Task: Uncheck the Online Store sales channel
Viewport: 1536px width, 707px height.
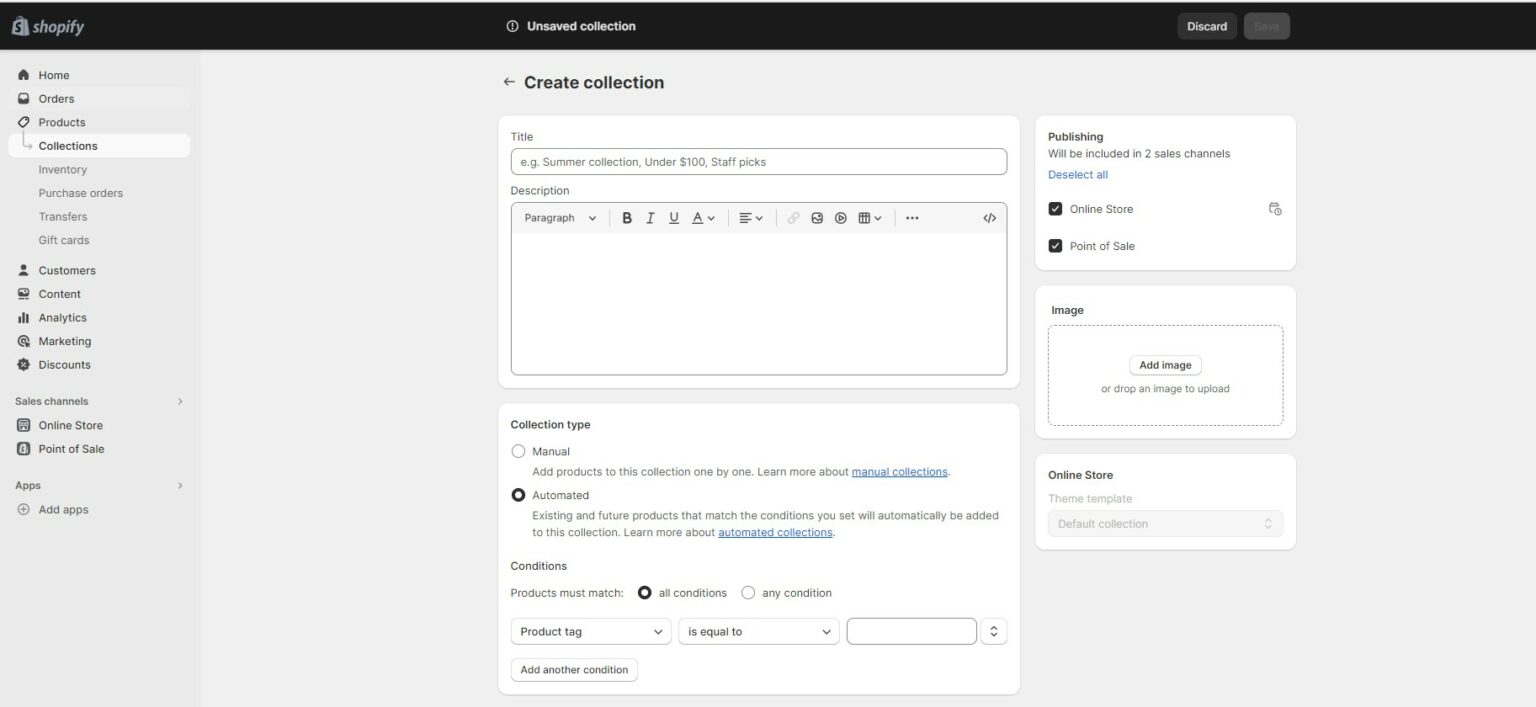Action: [x=1055, y=208]
